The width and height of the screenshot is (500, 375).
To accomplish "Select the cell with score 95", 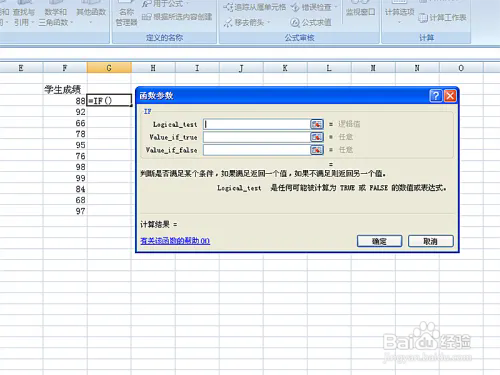I will point(65,145).
